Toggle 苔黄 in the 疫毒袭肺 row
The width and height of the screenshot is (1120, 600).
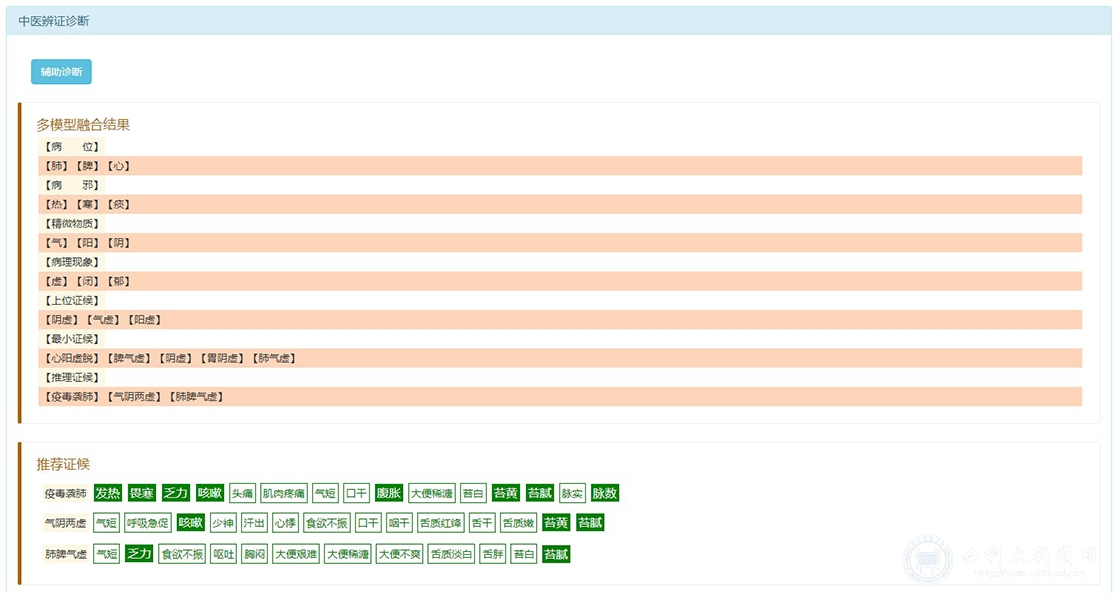[x=506, y=493]
